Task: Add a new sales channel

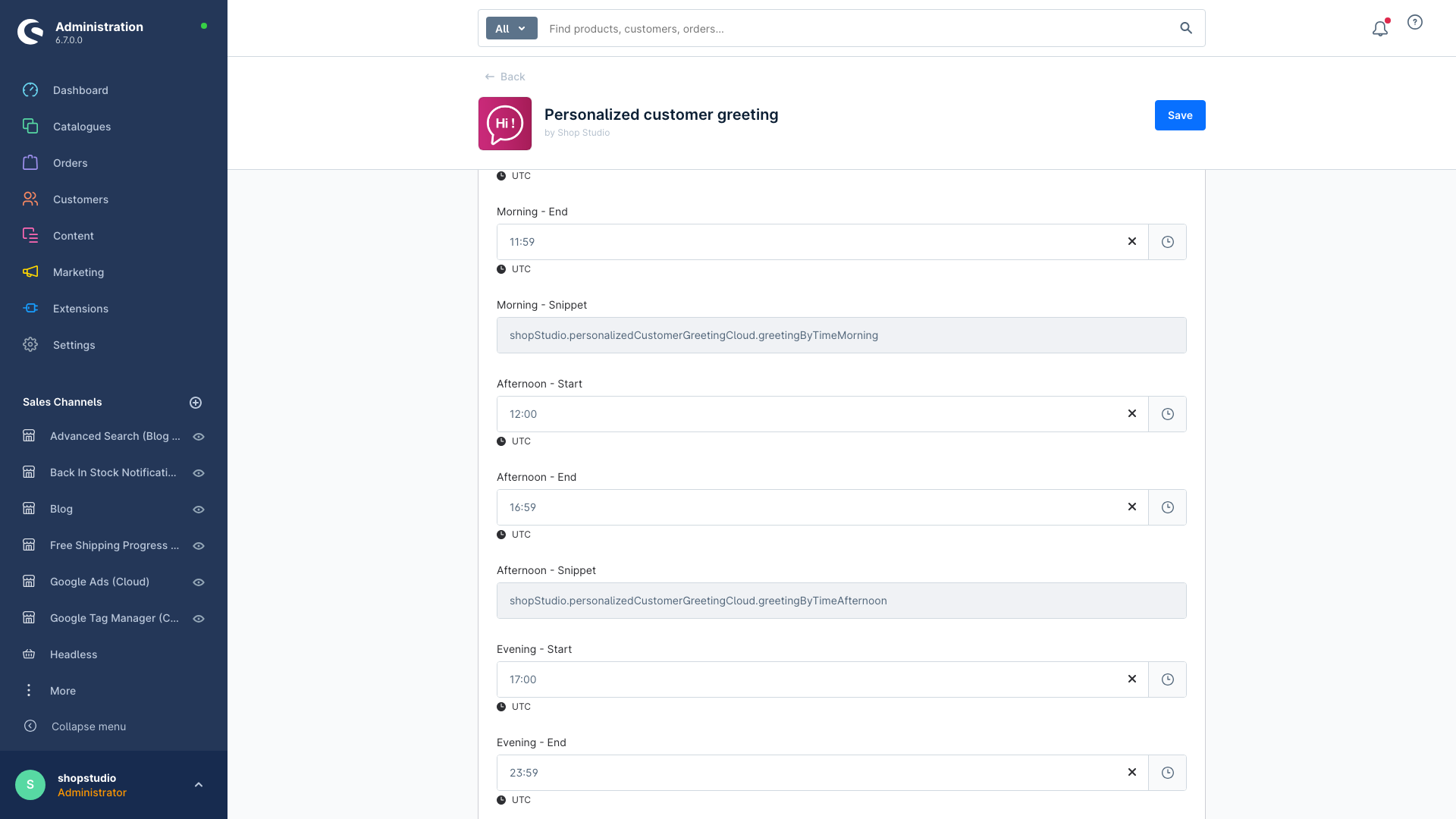Action: (x=196, y=403)
